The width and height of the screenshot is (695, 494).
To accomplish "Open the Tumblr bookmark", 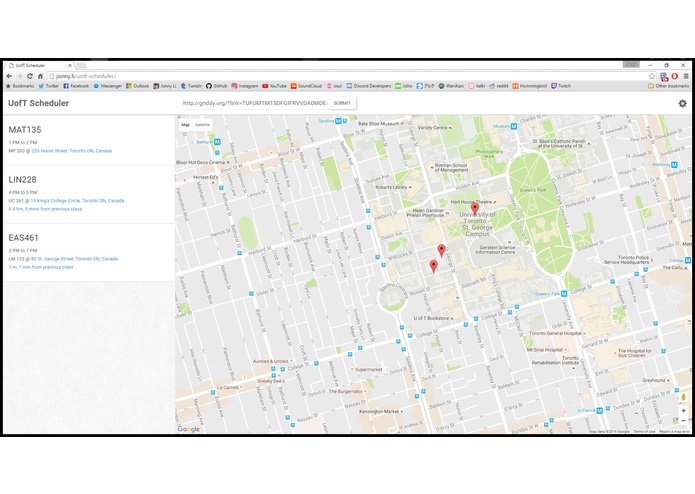I will (191, 86).
